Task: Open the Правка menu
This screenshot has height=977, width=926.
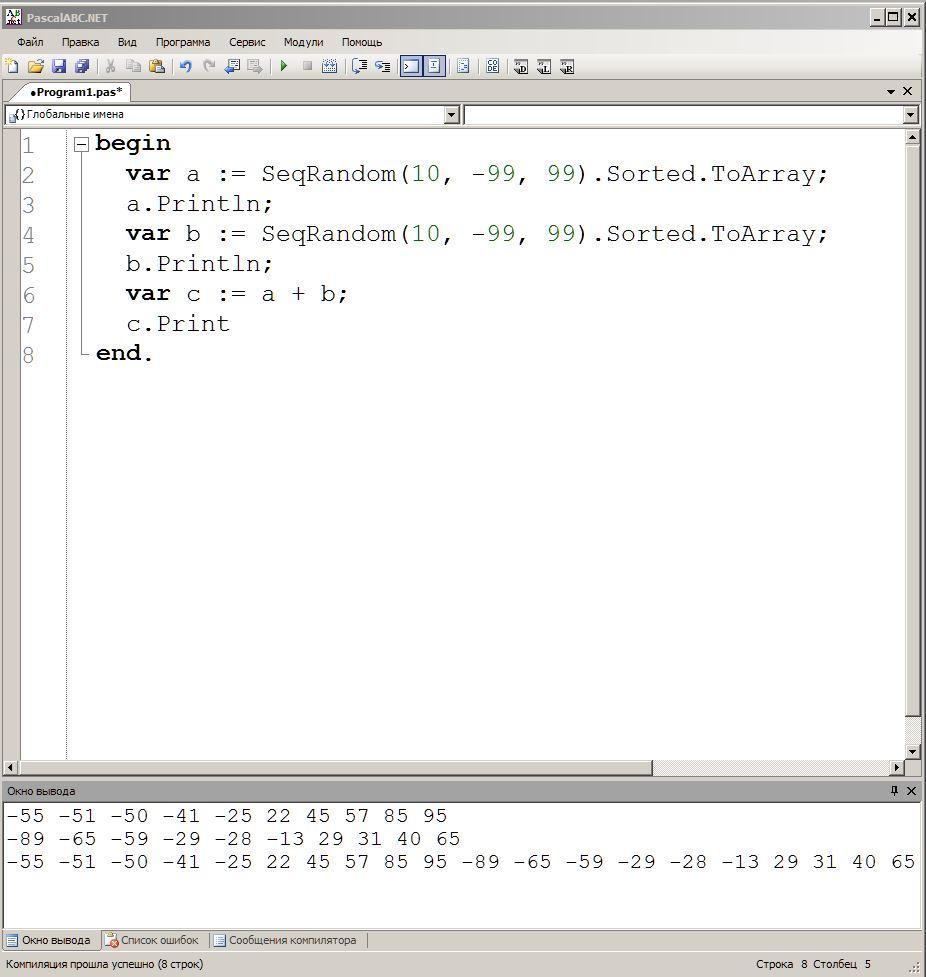Action: [80, 42]
